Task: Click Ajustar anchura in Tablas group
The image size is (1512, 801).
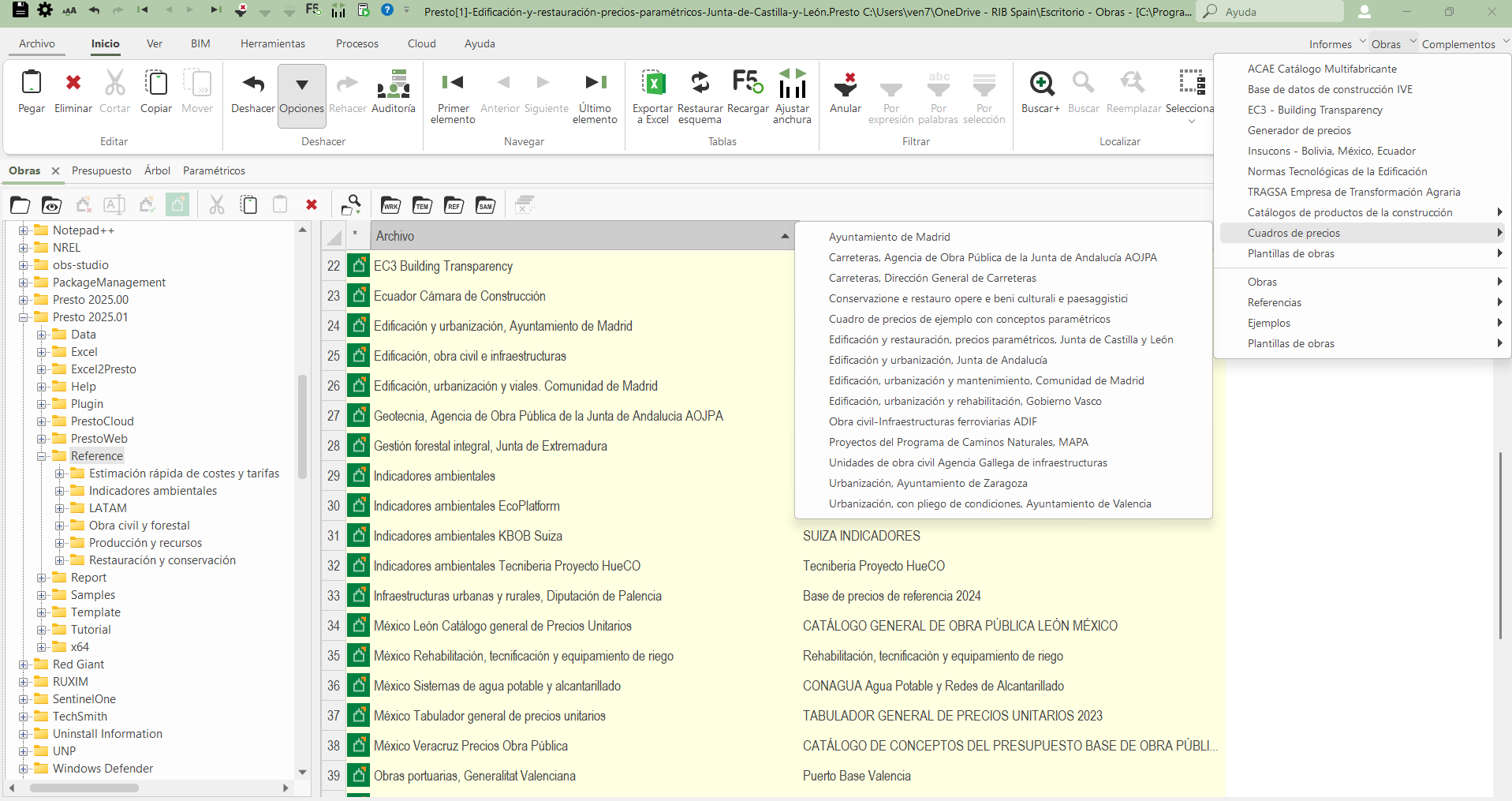Action: coord(792,83)
